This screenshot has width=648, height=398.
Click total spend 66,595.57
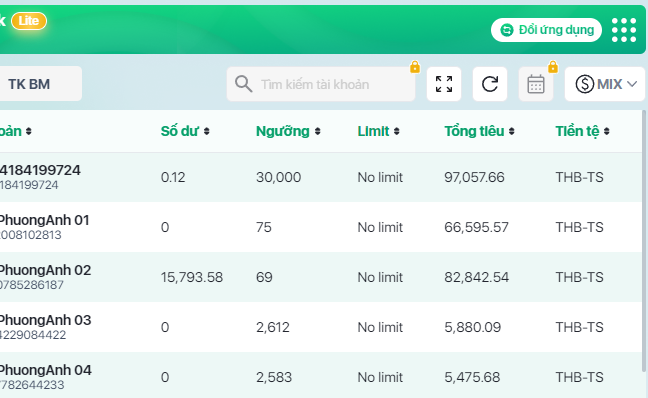click(476, 227)
